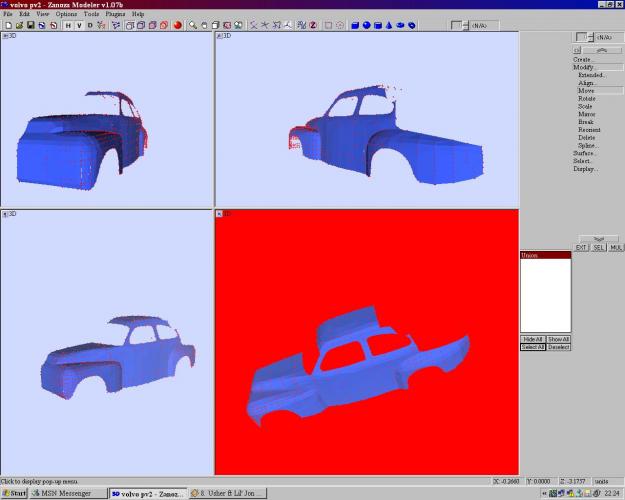Switch to MSN Messenger in the taskbar

point(67,493)
